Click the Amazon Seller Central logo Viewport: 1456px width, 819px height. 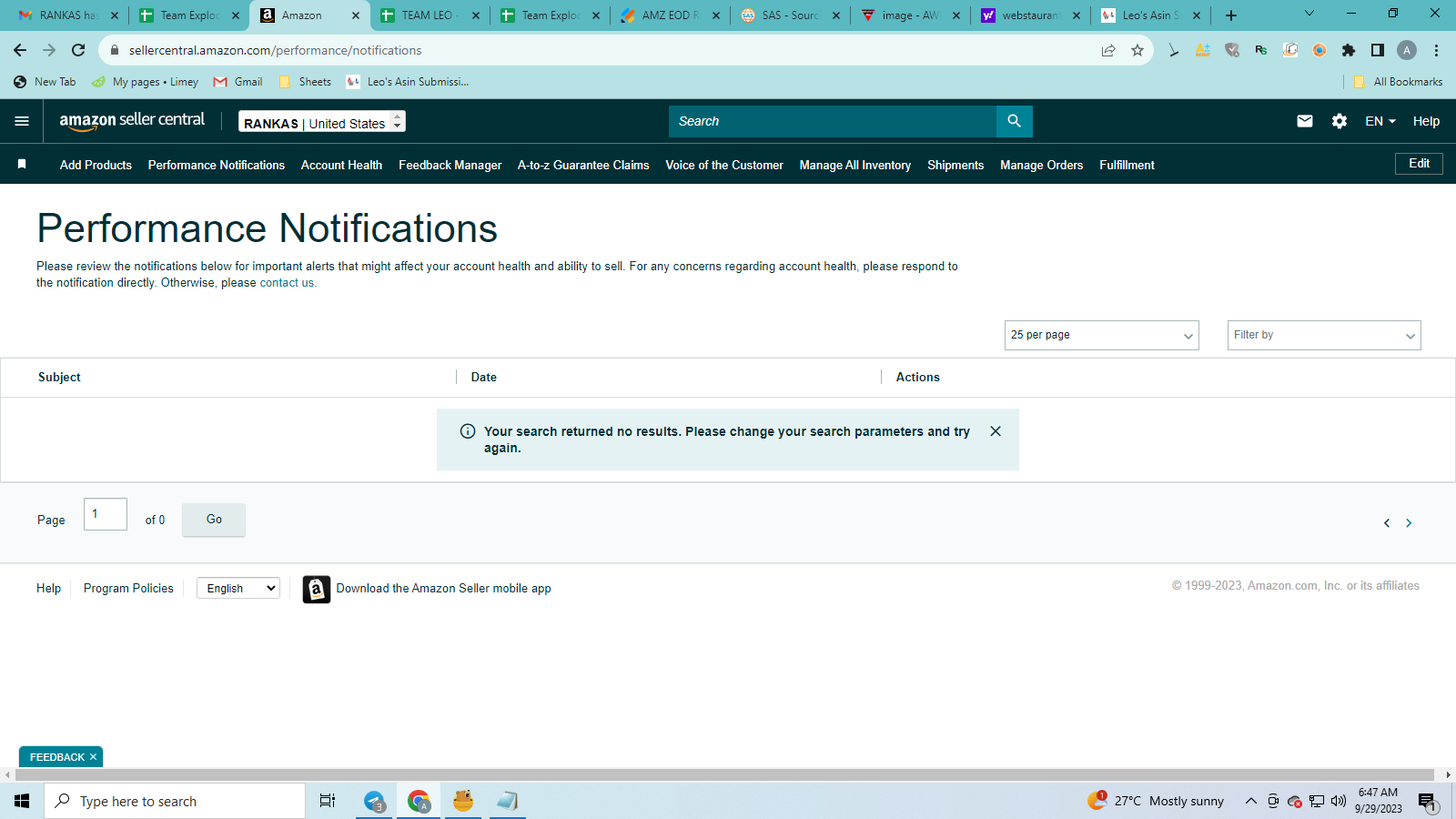click(132, 120)
